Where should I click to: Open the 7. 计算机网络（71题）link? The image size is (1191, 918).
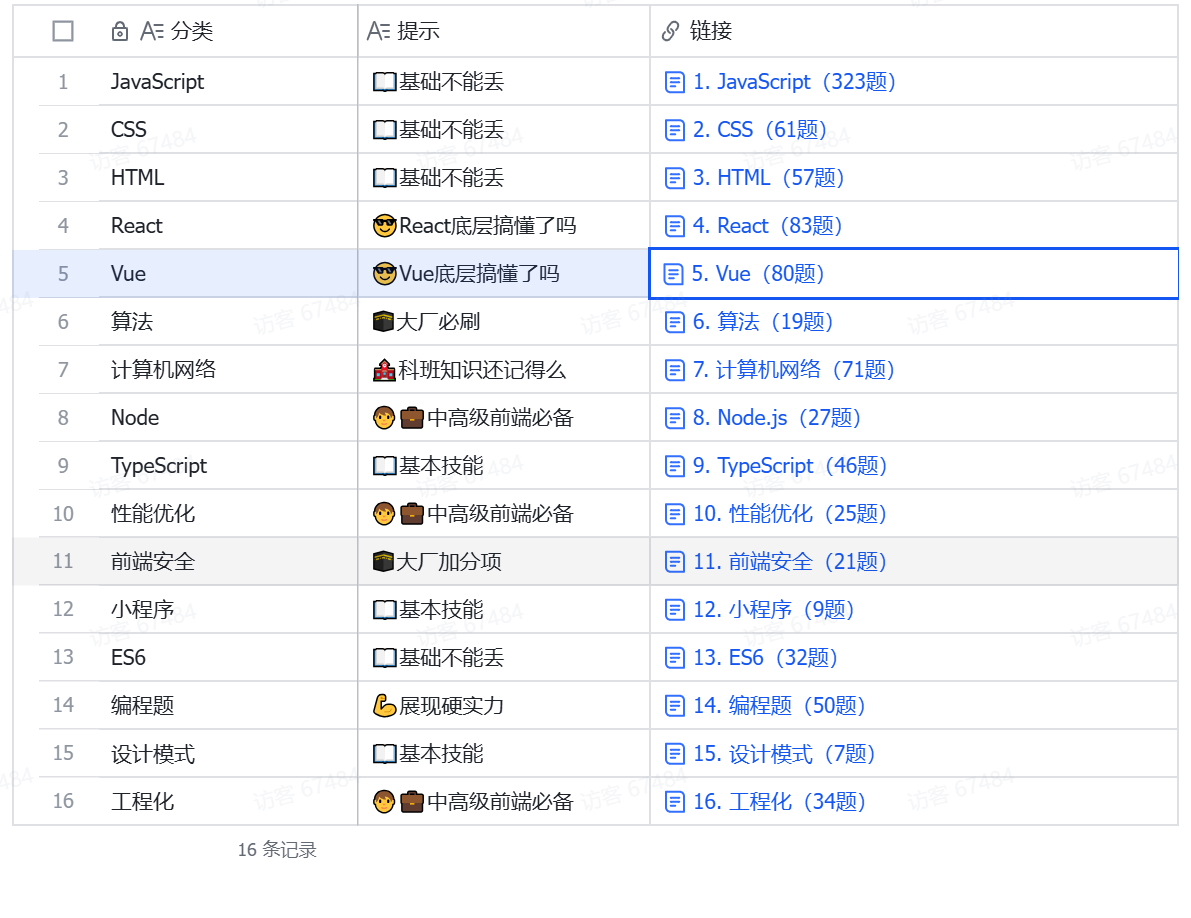click(795, 370)
